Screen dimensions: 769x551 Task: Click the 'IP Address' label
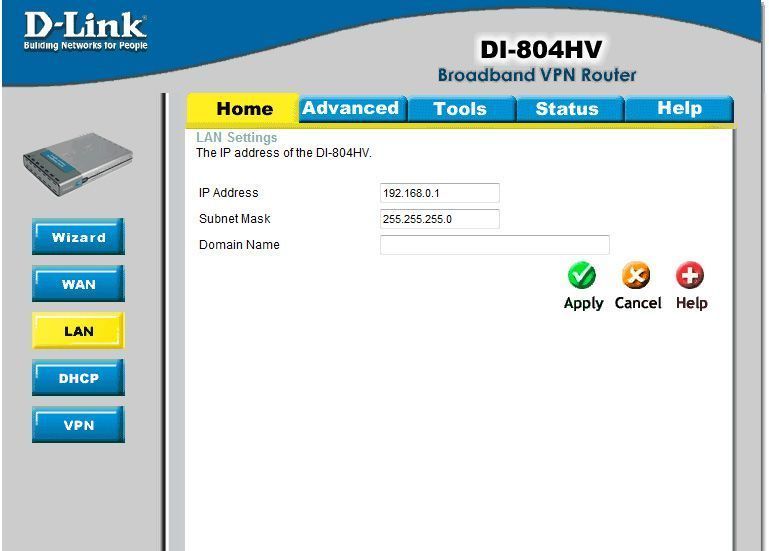coord(229,193)
